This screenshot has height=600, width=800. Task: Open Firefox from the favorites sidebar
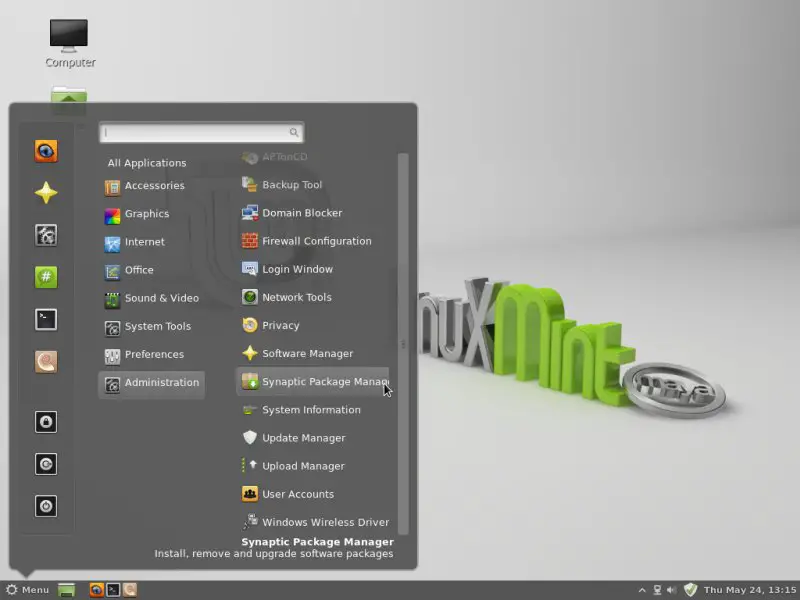coord(46,151)
